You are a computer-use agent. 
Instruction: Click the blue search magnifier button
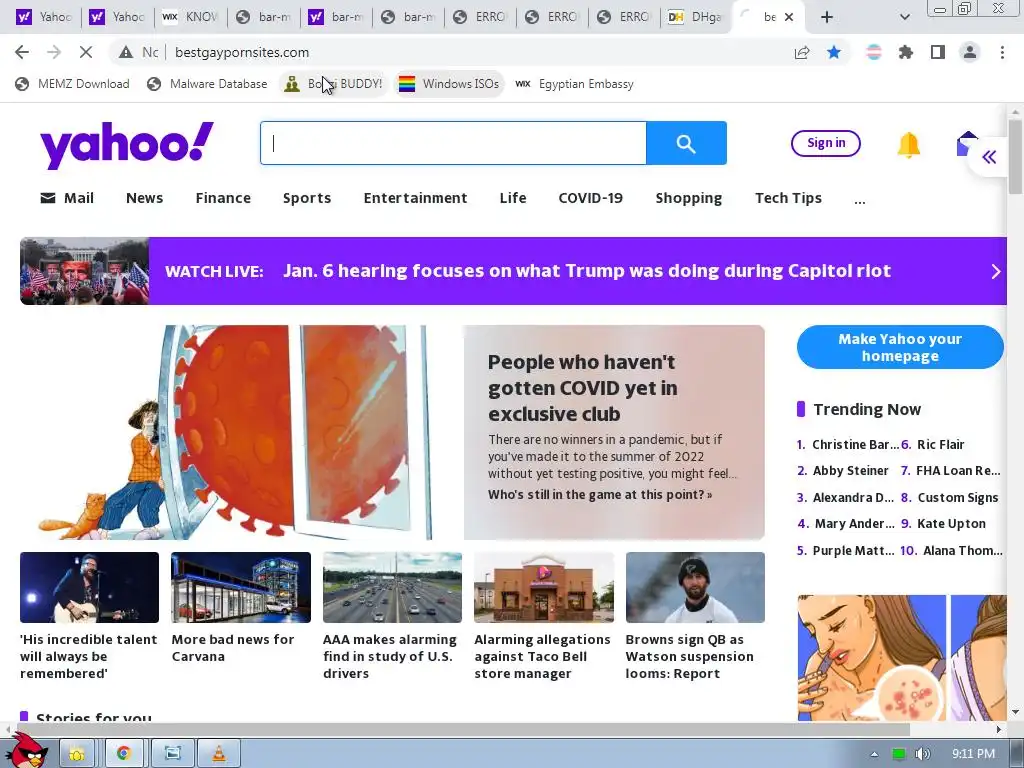pyautogui.click(x=686, y=143)
